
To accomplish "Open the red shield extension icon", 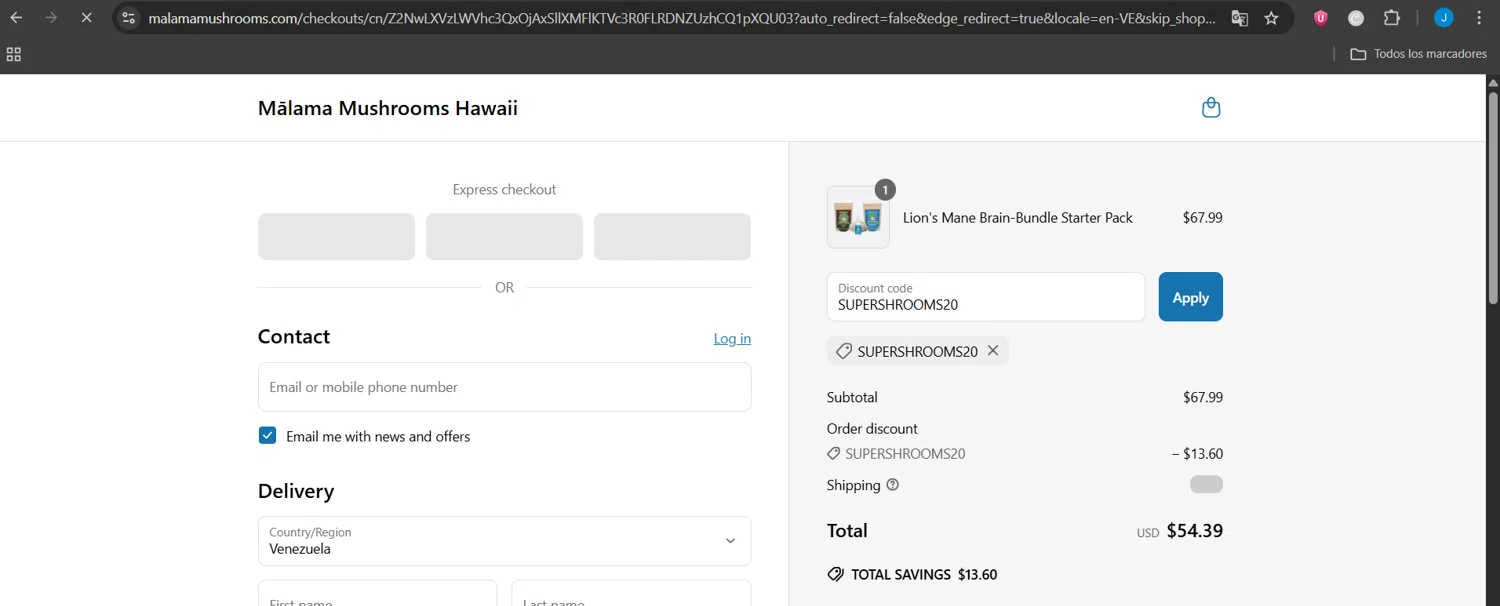I will [x=1320, y=18].
